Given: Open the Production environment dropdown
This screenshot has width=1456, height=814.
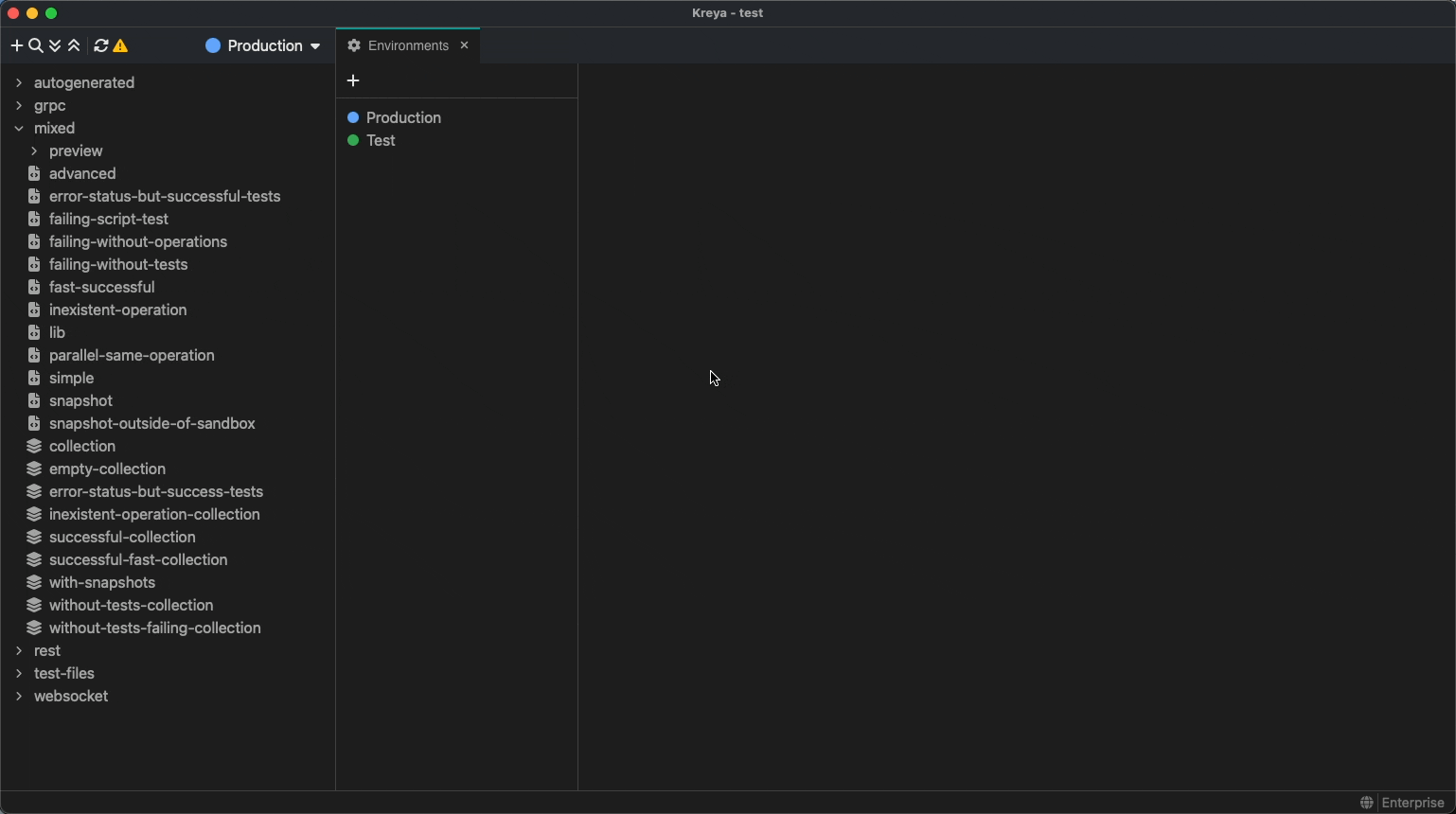Looking at the screenshot, I should point(263,45).
